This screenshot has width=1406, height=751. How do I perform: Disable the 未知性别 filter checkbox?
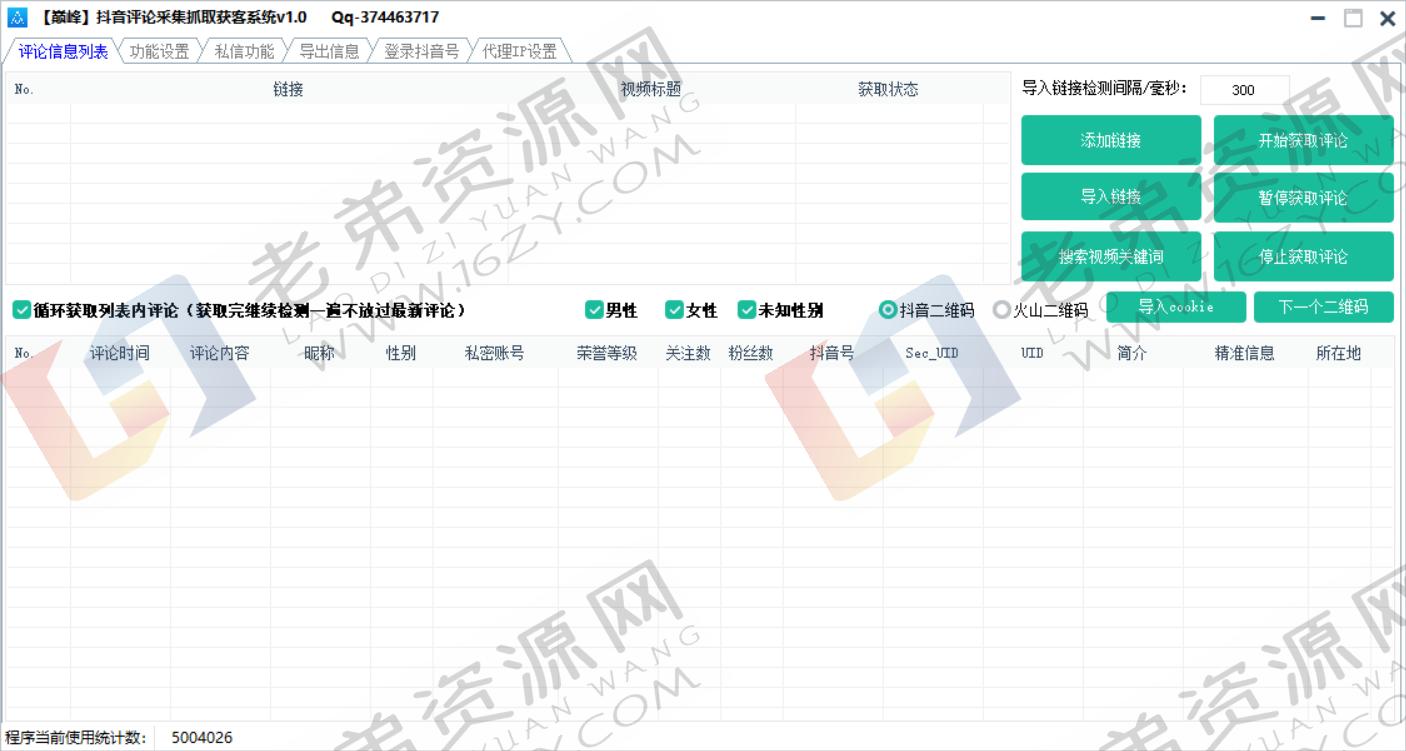(x=747, y=310)
